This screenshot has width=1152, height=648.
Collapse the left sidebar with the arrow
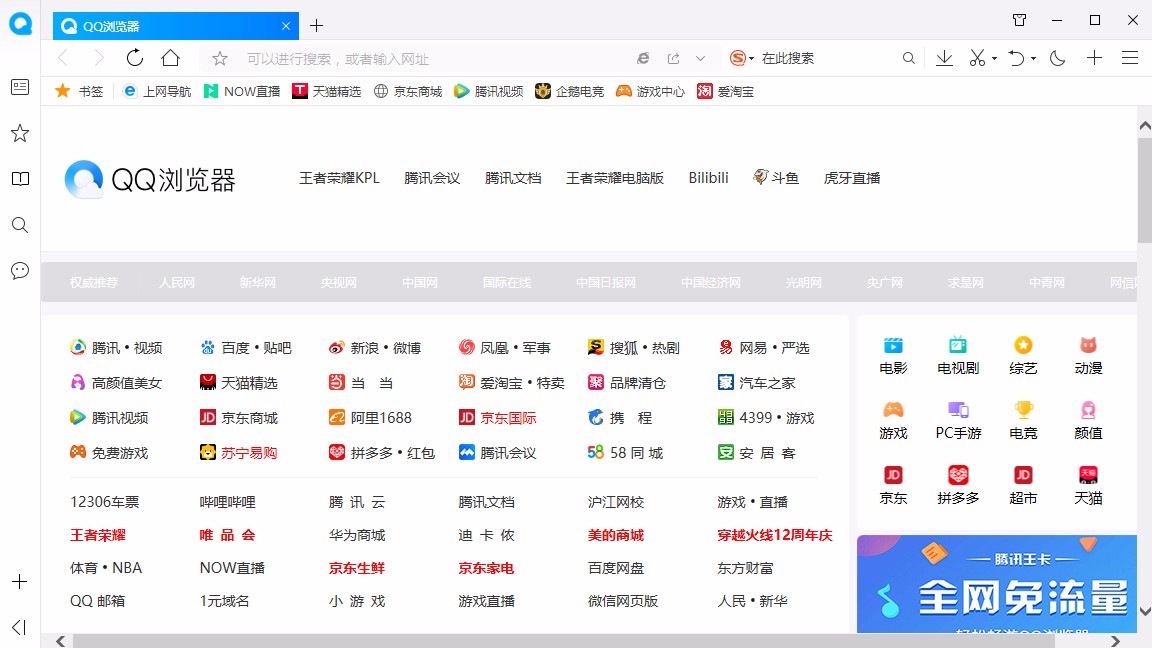(19, 628)
